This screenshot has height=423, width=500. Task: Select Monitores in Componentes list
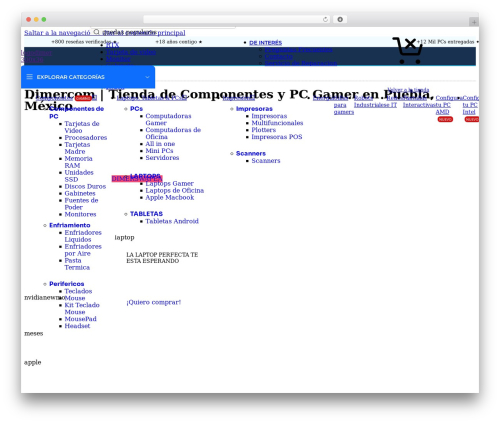pos(80,214)
